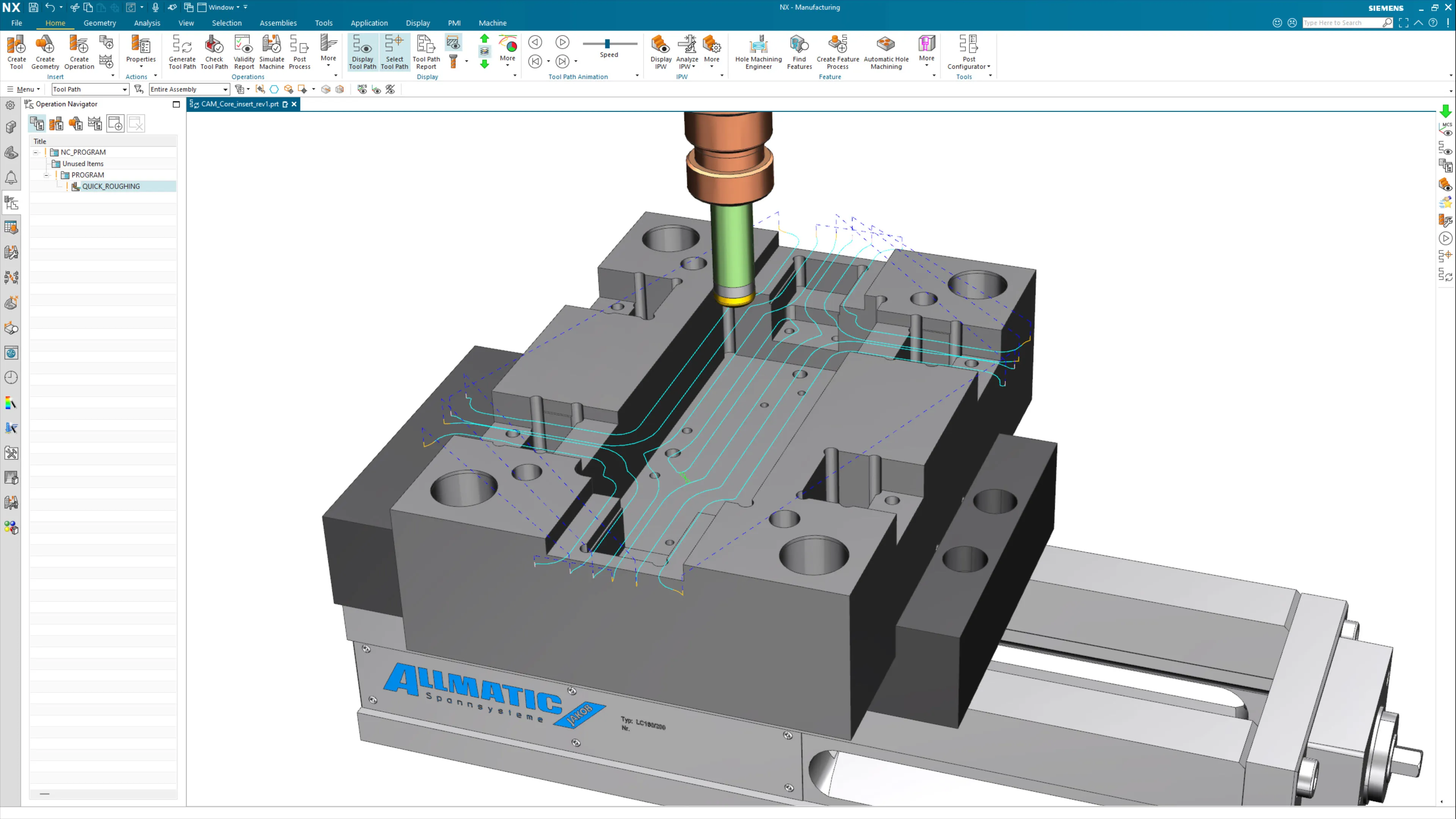Toggle Display Tool Path on/off
Viewport: 1456px width, 819px height.
tap(362, 52)
